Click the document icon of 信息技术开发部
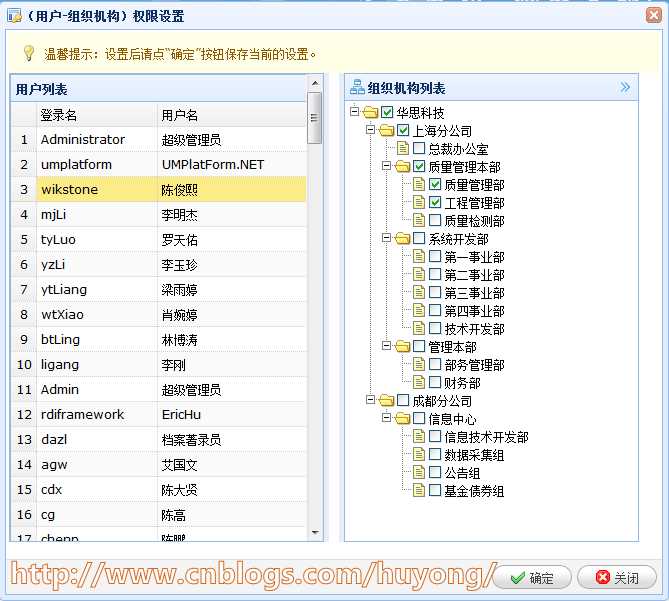The width and height of the screenshot is (669, 601). [x=419, y=436]
